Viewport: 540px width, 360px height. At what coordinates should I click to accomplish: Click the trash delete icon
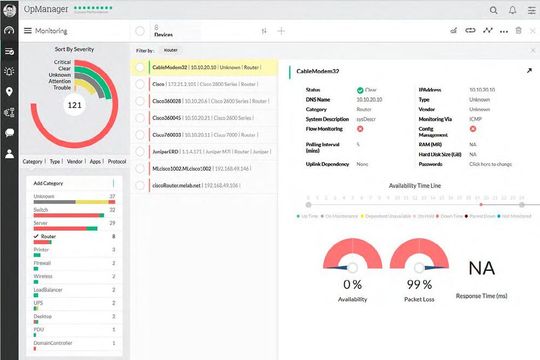[x=518, y=30]
